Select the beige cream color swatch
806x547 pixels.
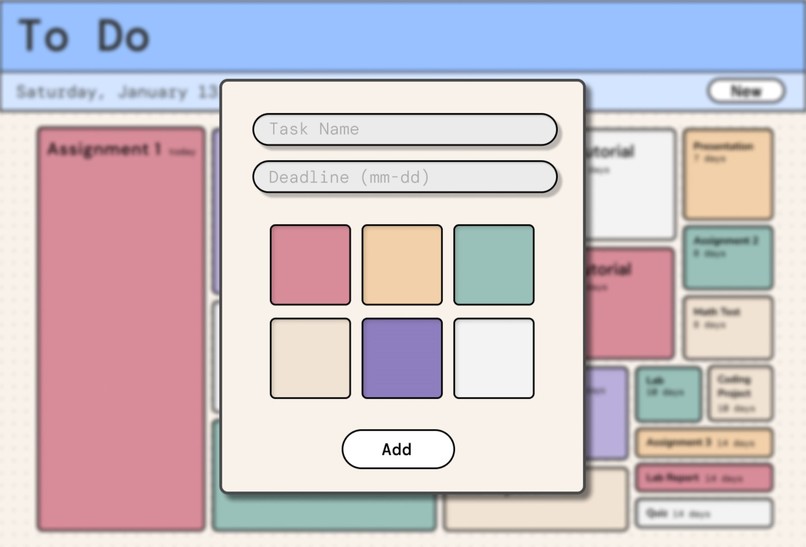pyautogui.click(x=310, y=358)
